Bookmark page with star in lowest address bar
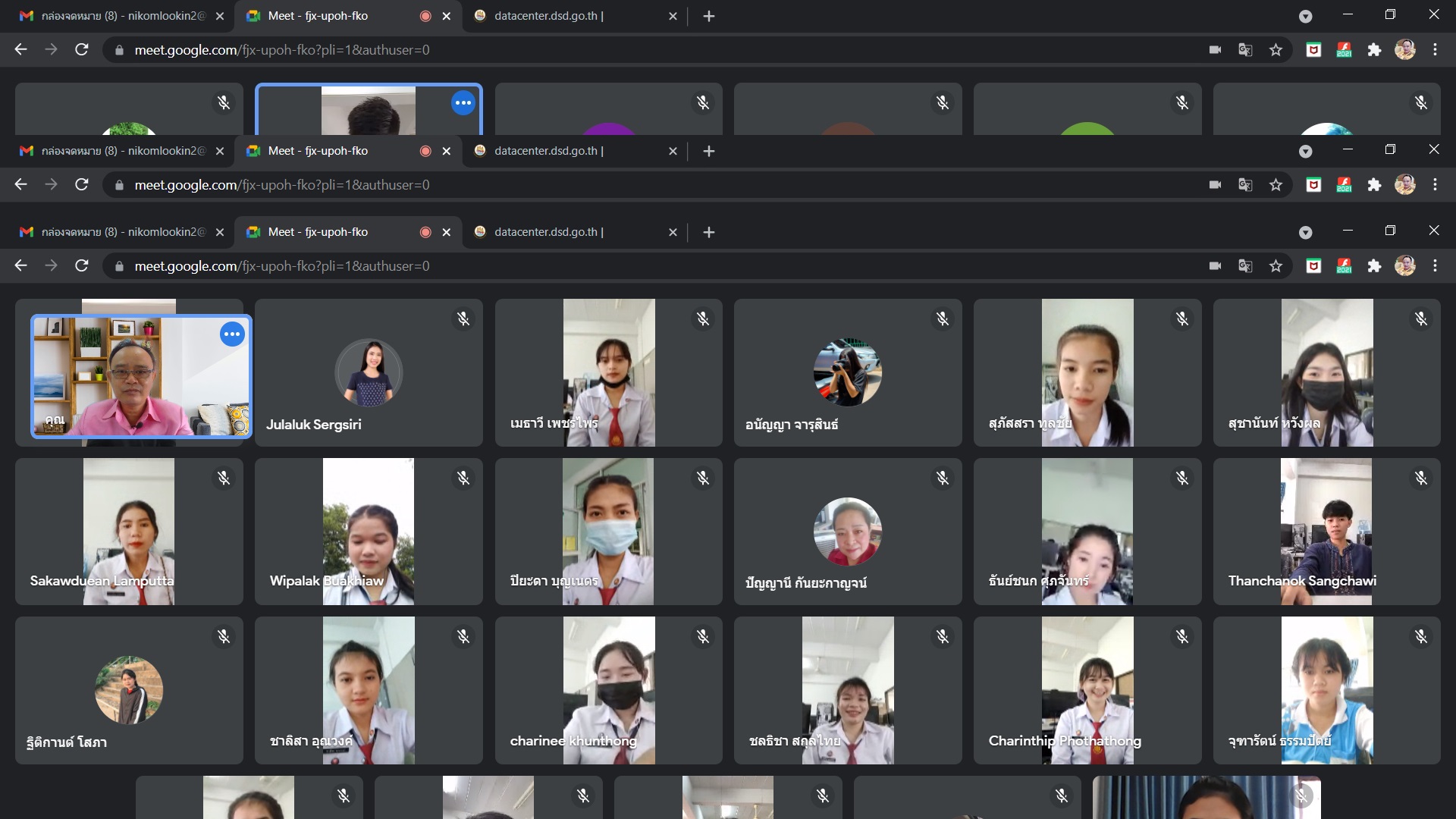This screenshot has width=1456, height=819. (1276, 265)
